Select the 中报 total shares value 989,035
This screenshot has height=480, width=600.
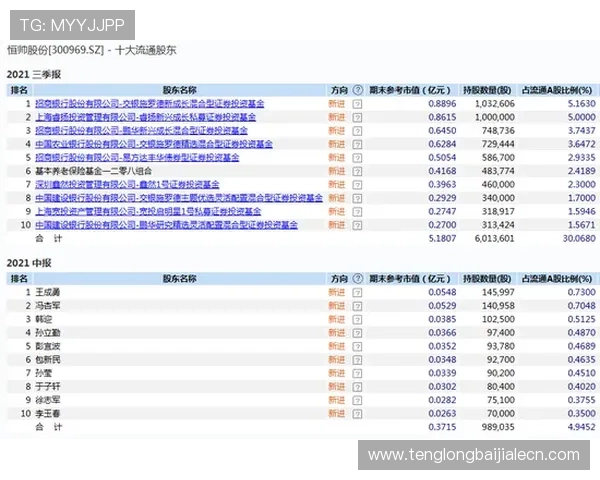[x=498, y=427]
